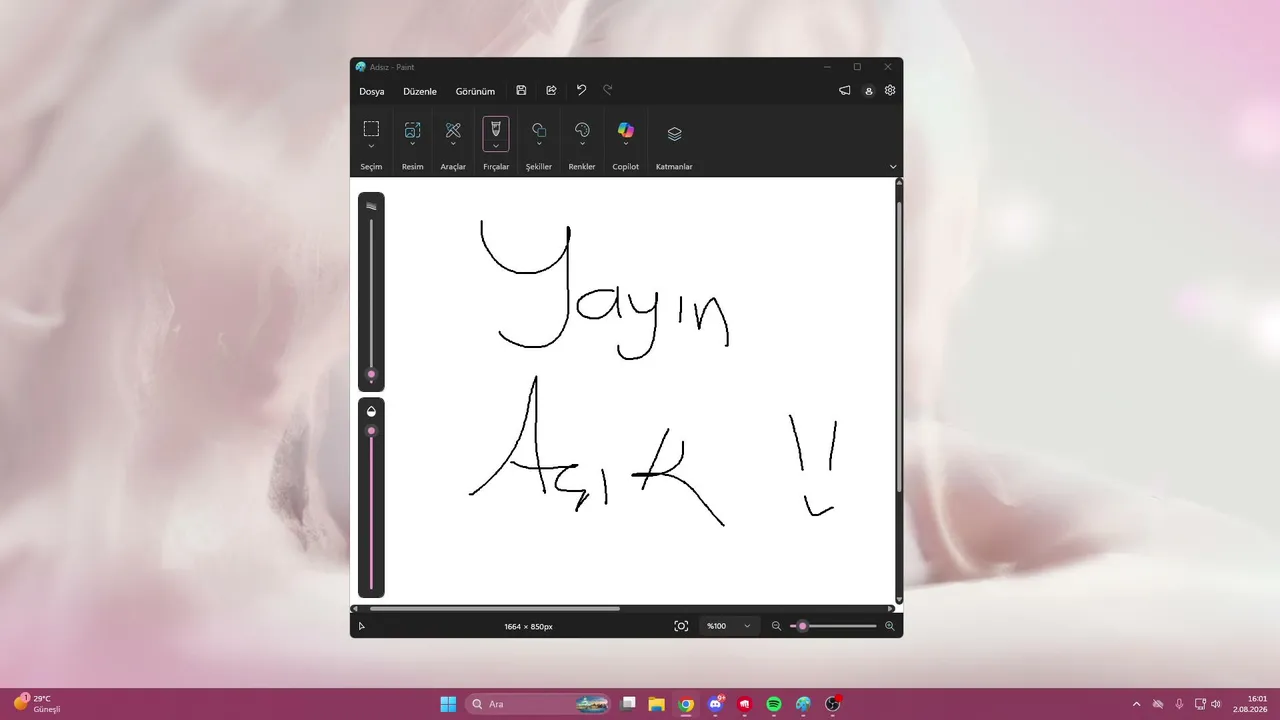Viewport: 1280px width, 720px height.
Task: Expand the ribbon using the corner chevron
Action: click(x=893, y=167)
